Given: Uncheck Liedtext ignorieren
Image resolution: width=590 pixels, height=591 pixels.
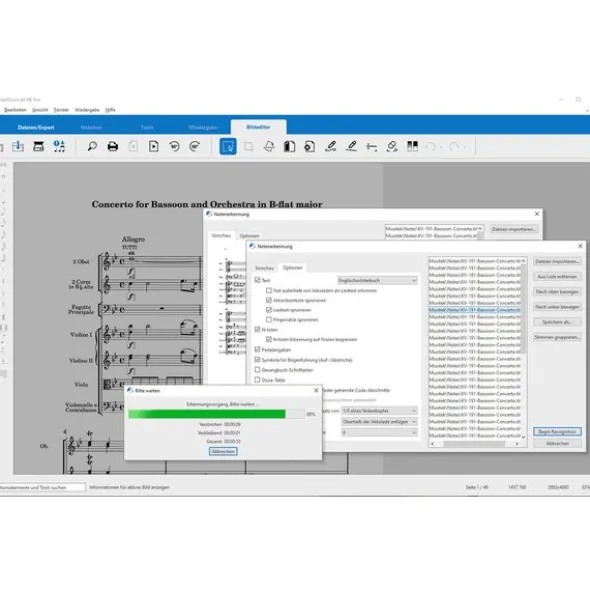Looking at the screenshot, I should pyautogui.click(x=269, y=310).
